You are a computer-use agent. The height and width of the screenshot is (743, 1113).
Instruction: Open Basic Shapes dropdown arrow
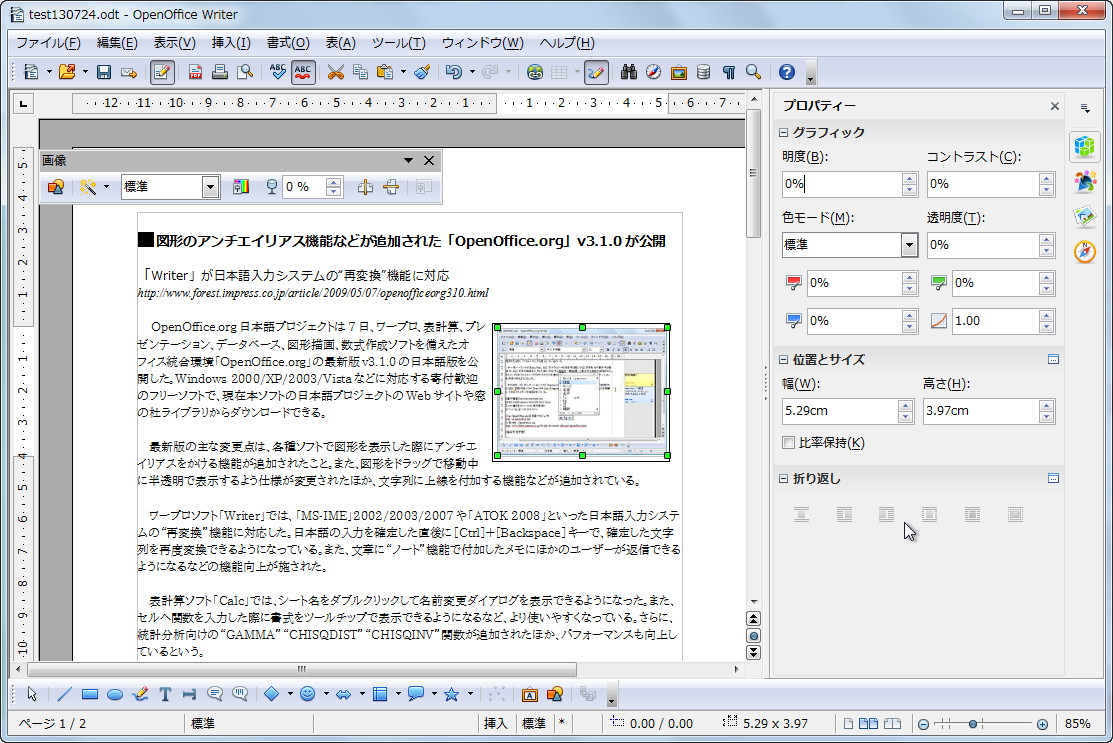tap(290, 694)
